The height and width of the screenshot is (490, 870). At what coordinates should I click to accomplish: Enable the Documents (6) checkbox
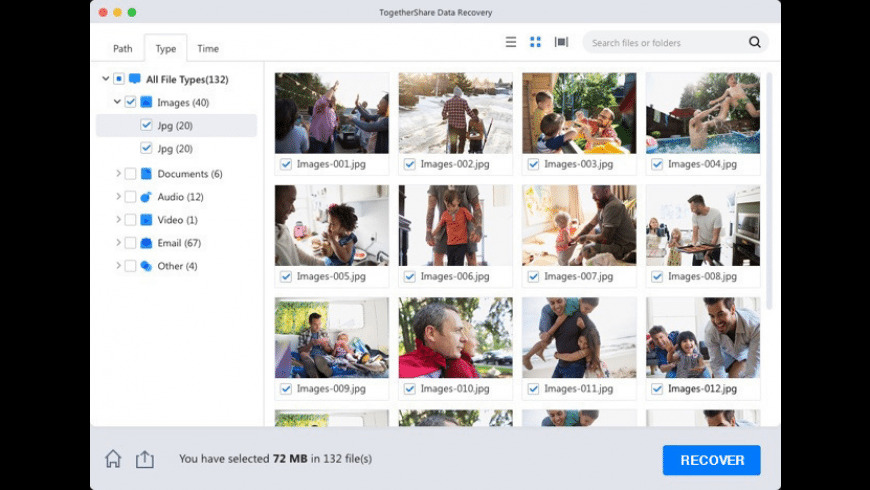(x=130, y=174)
